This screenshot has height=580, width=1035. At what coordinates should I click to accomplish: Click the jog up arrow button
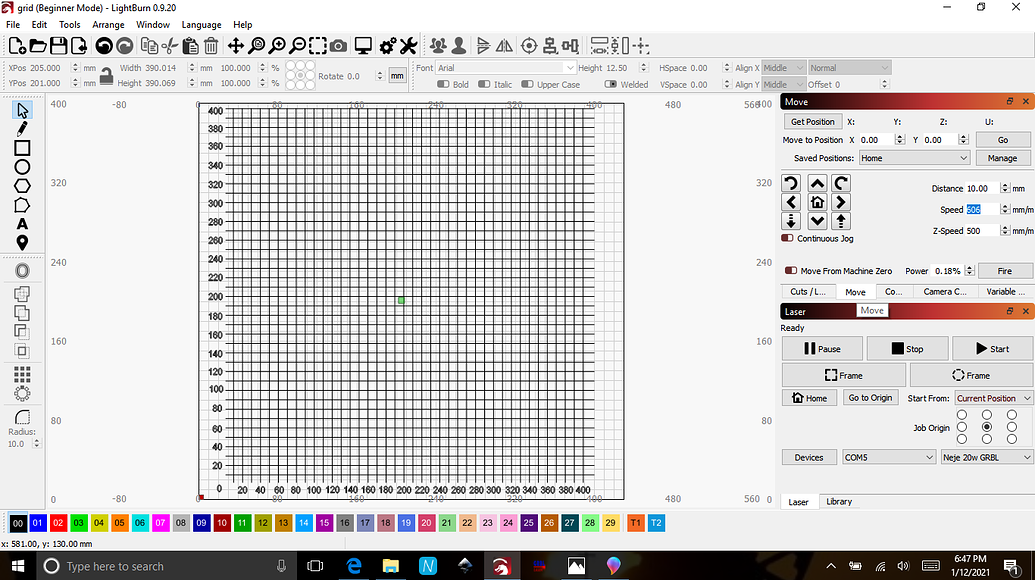point(817,183)
